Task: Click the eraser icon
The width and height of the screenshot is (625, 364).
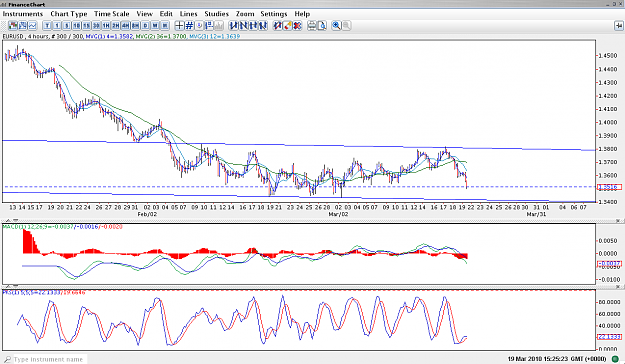Action: point(287,26)
